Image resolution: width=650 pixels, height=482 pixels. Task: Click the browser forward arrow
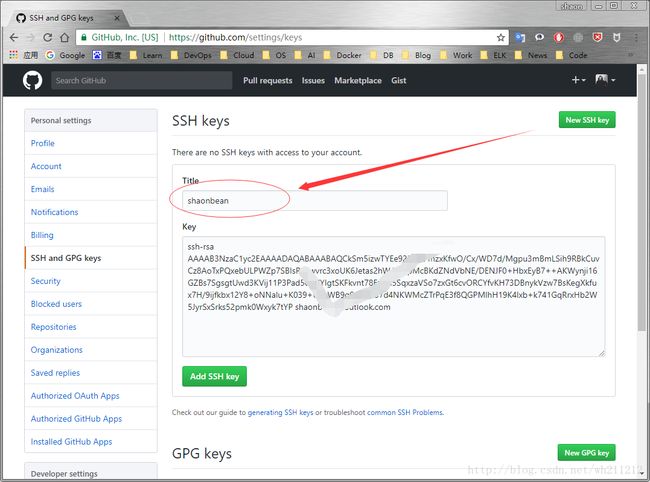click(31, 38)
